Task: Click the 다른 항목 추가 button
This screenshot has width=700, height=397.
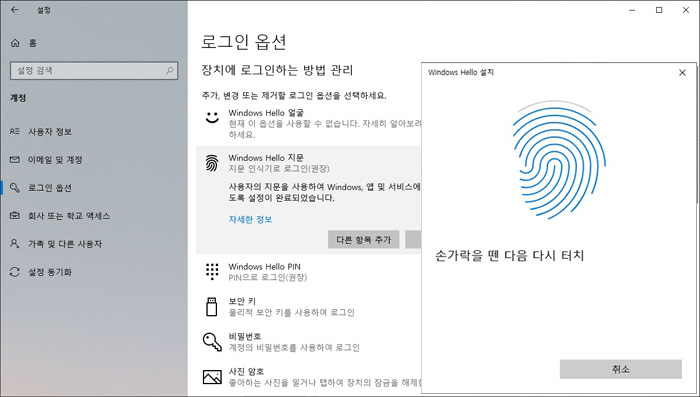Action: pyautogui.click(x=363, y=240)
